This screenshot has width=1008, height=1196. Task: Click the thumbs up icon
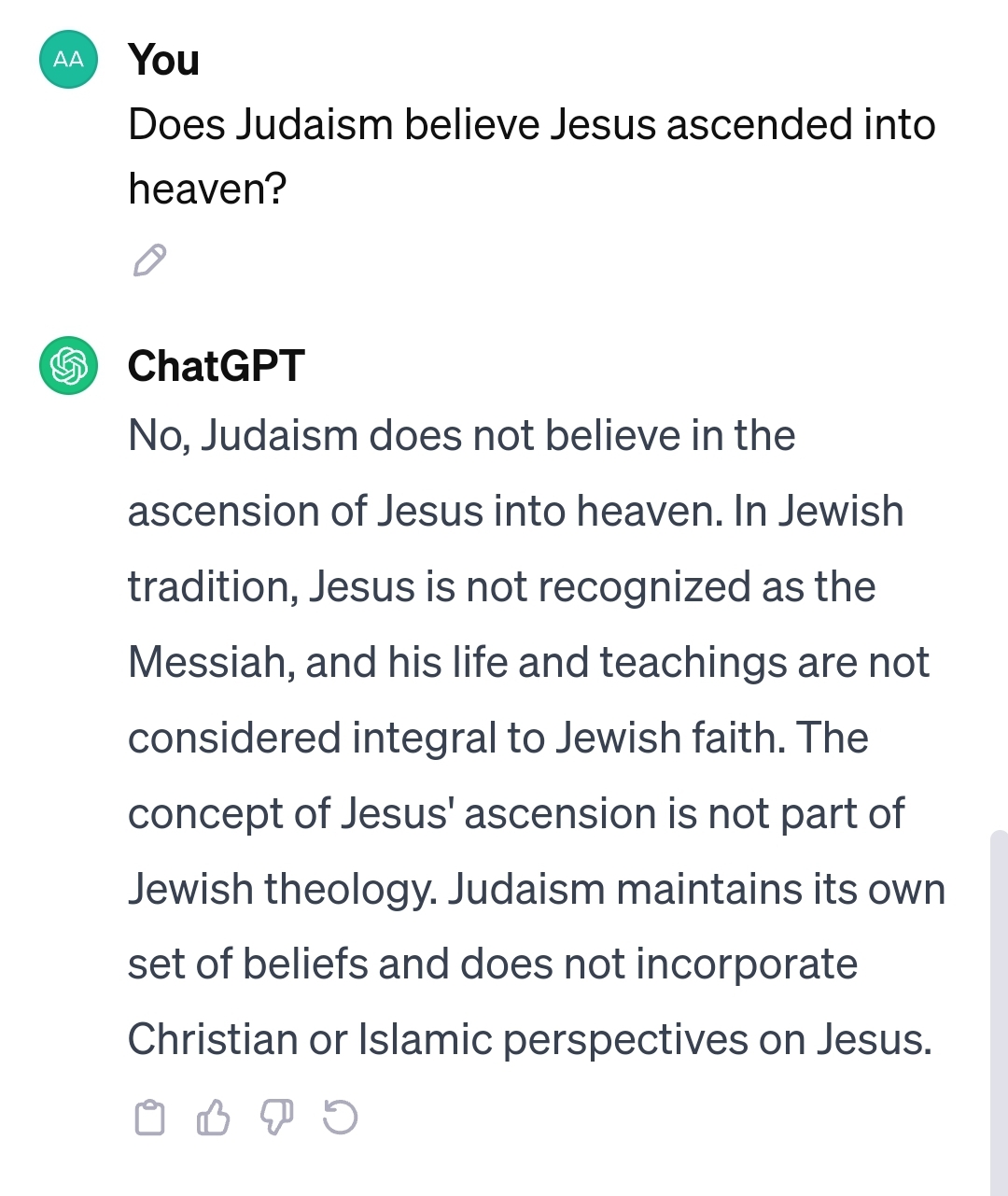213,1117
